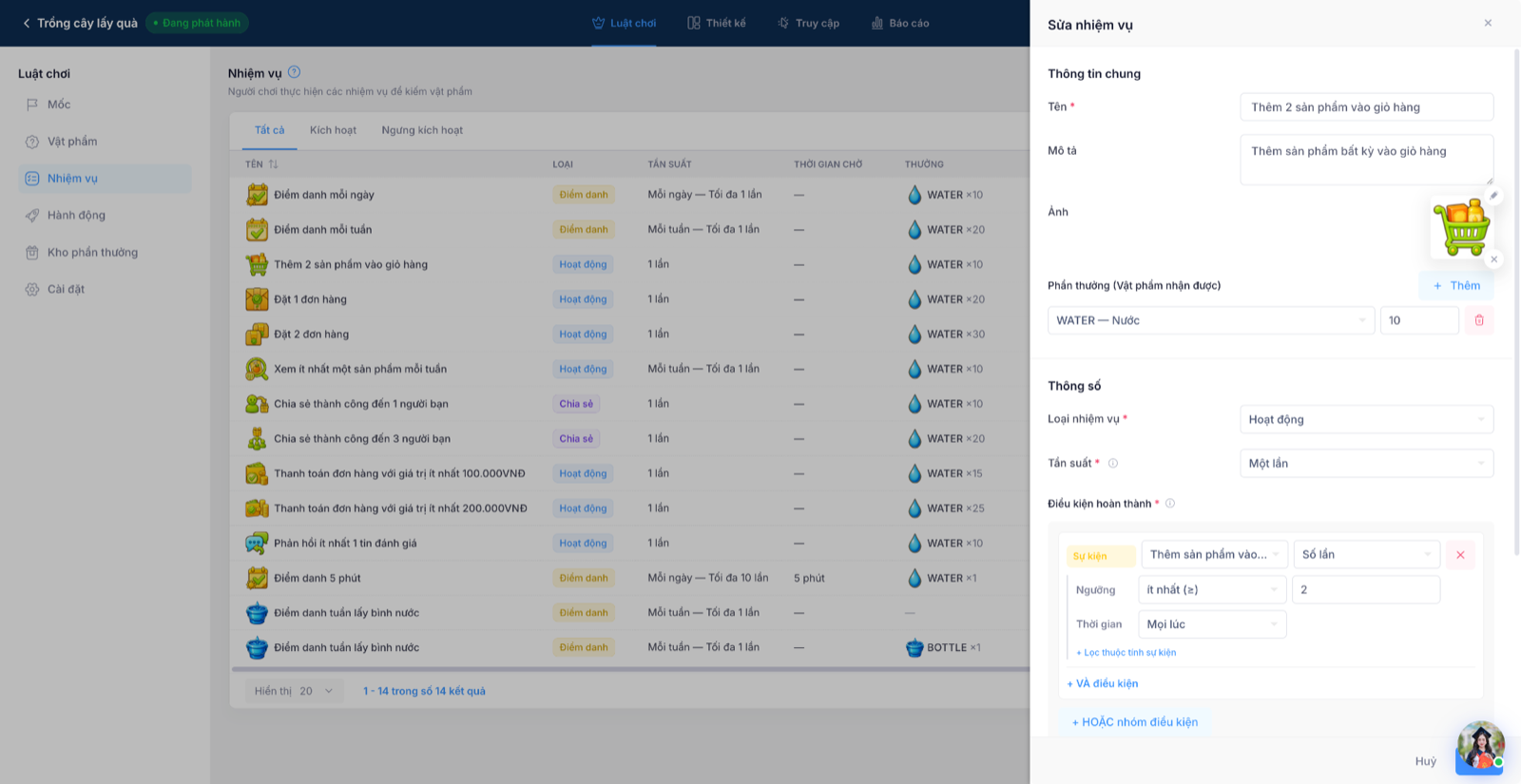
Task: Open Vật phẩm in the sidebar
Action: pos(105,142)
